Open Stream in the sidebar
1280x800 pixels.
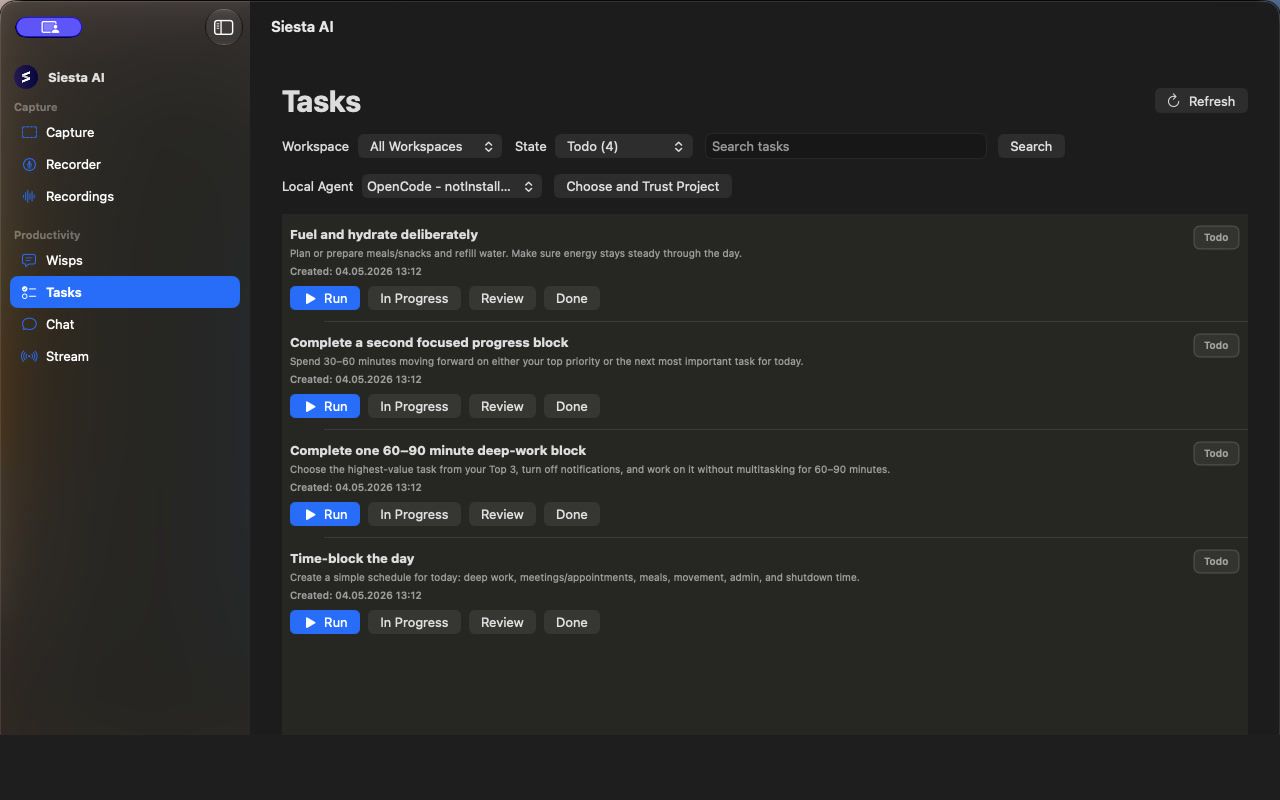[x=125, y=356]
